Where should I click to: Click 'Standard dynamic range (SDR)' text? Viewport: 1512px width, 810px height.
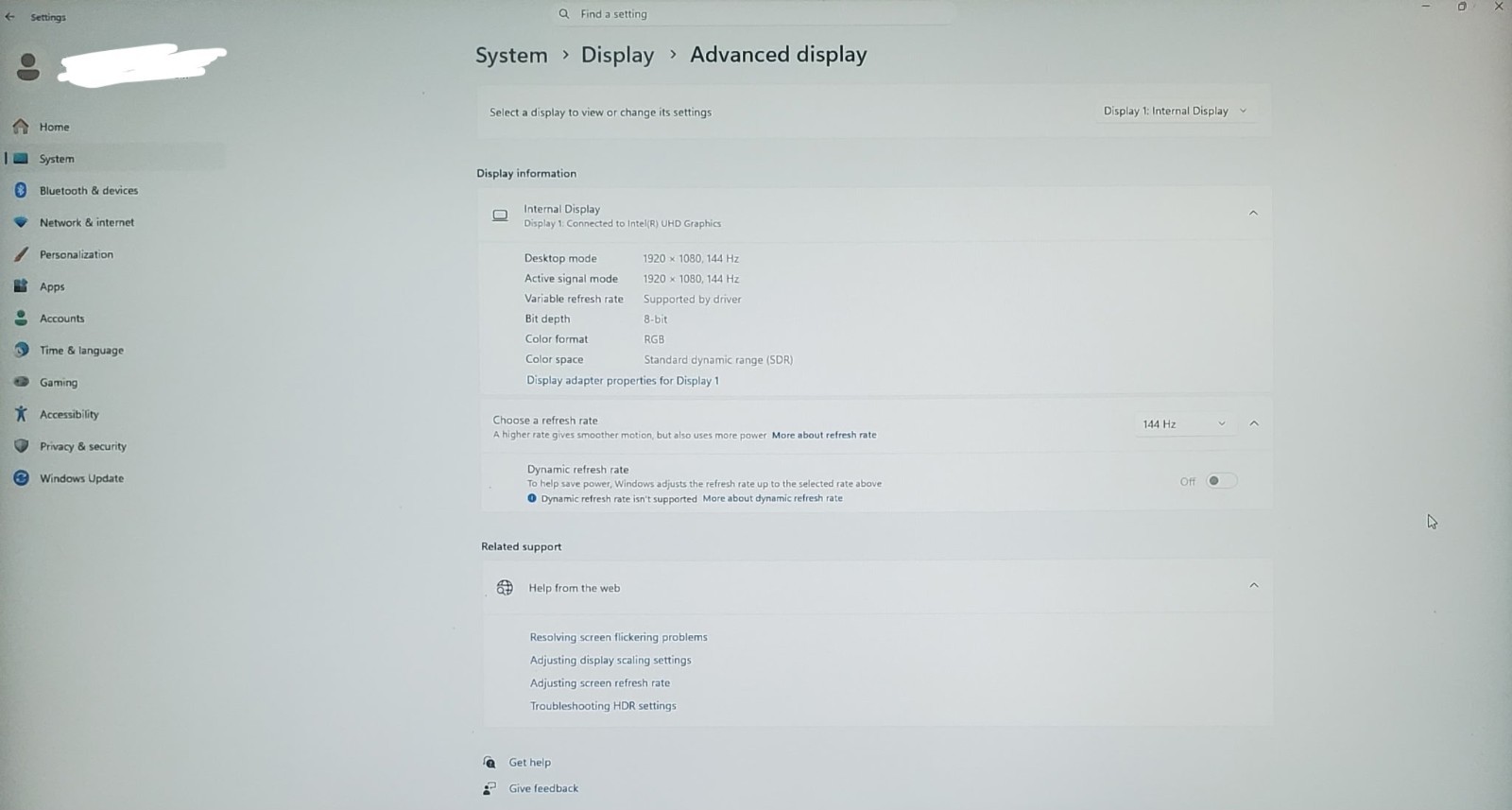coord(718,359)
